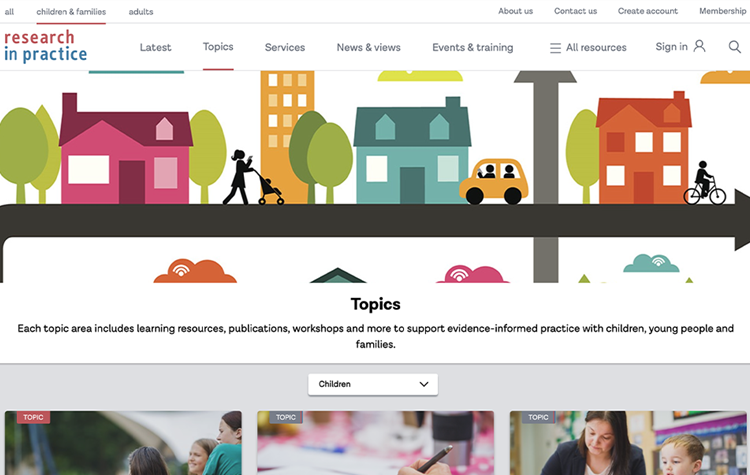Expand the Children dropdown chevron

click(424, 384)
